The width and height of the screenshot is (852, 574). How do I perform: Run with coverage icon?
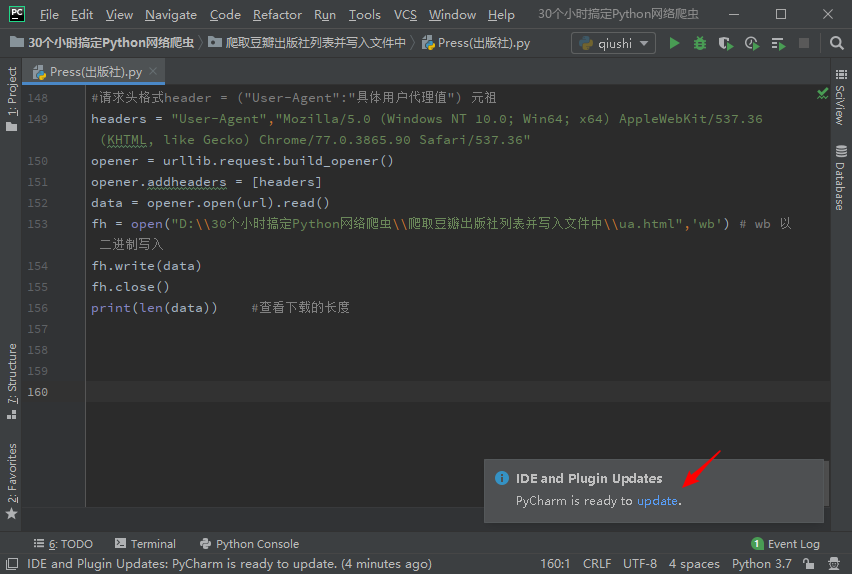[x=725, y=43]
